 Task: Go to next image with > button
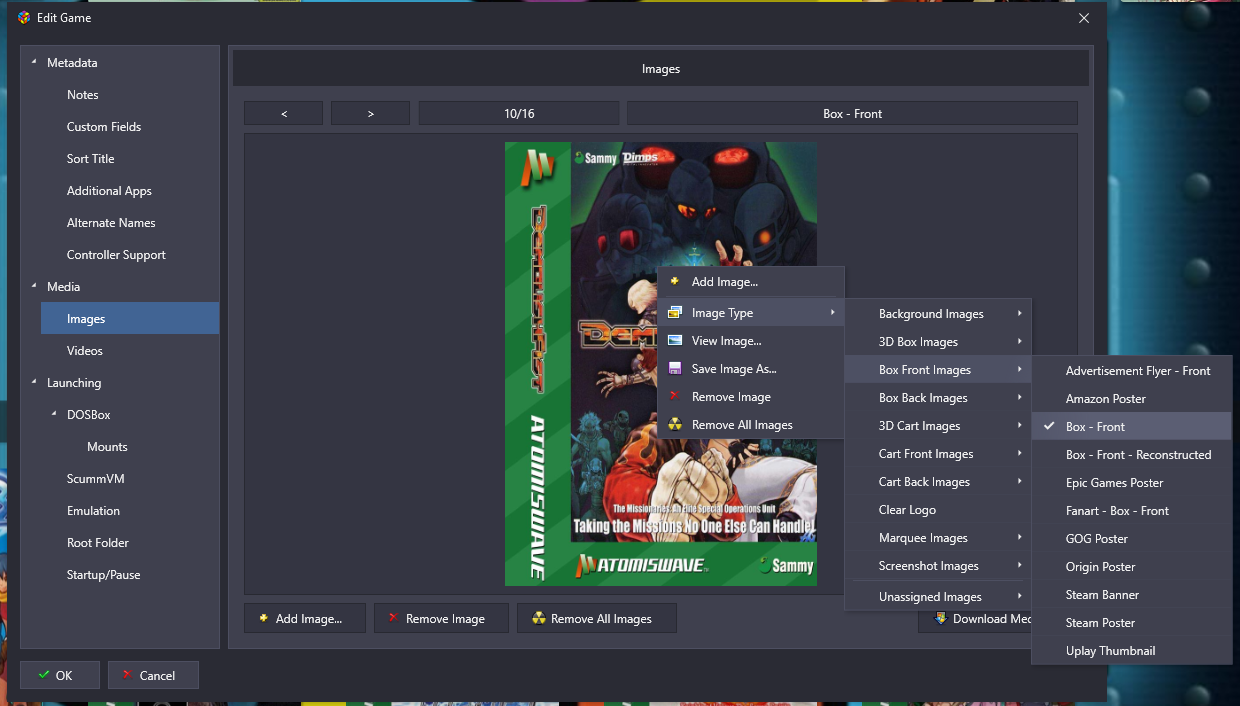(x=370, y=114)
